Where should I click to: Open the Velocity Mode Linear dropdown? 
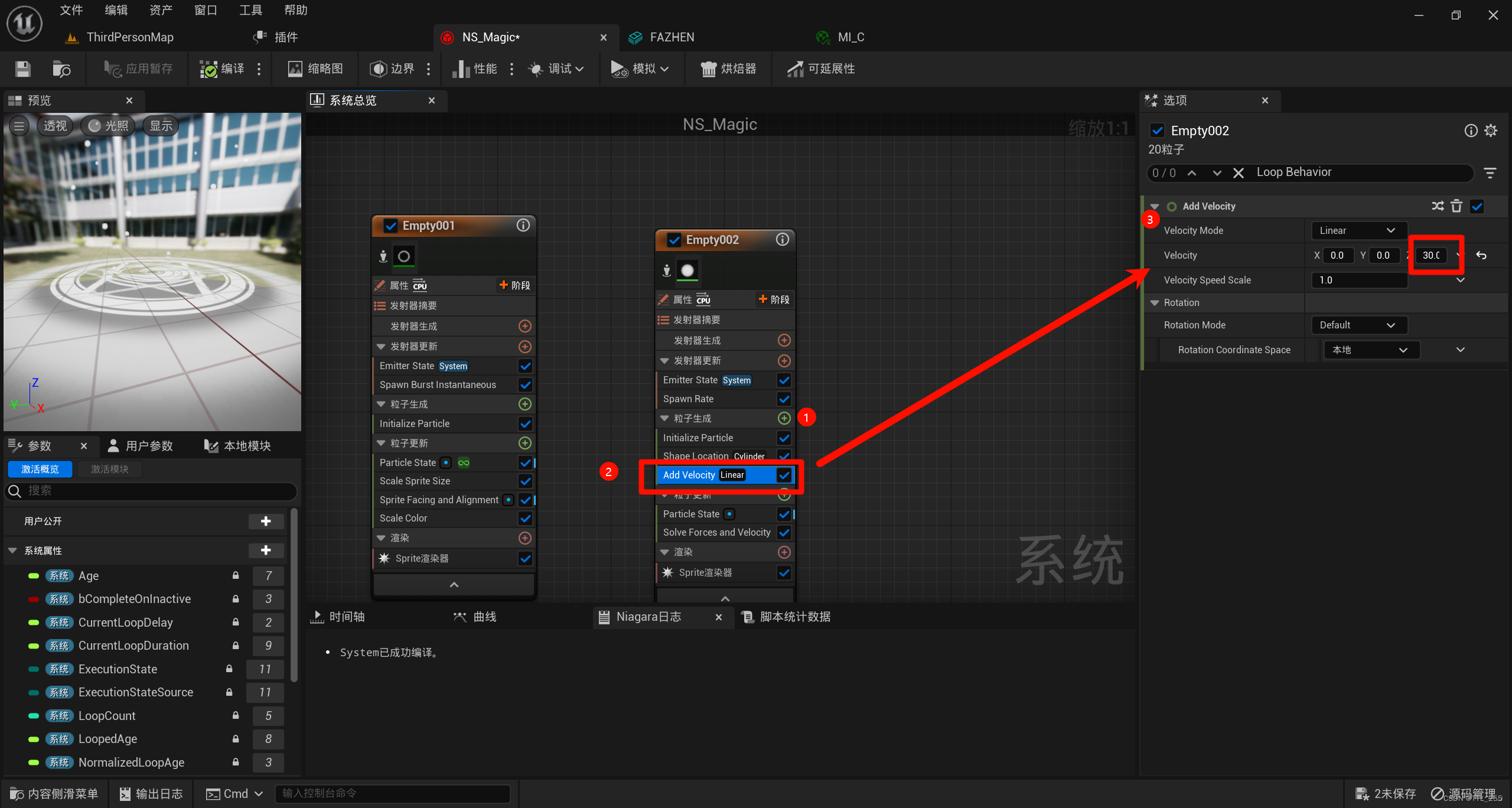point(1358,230)
